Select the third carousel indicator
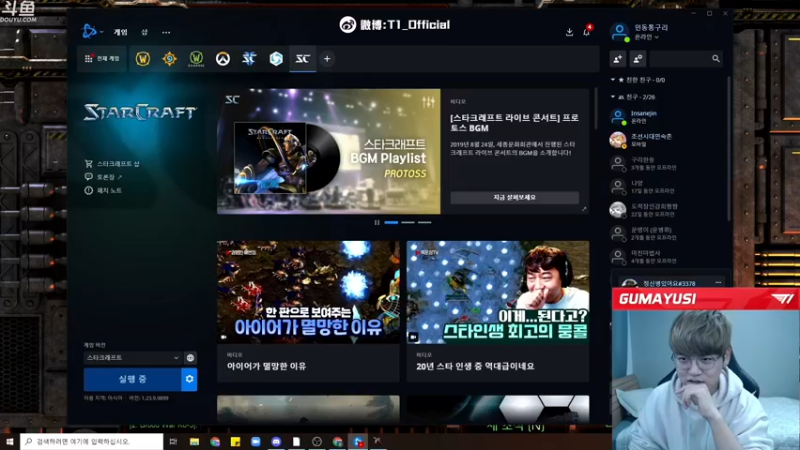The height and width of the screenshot is (450, 800). tap(424, 222)
